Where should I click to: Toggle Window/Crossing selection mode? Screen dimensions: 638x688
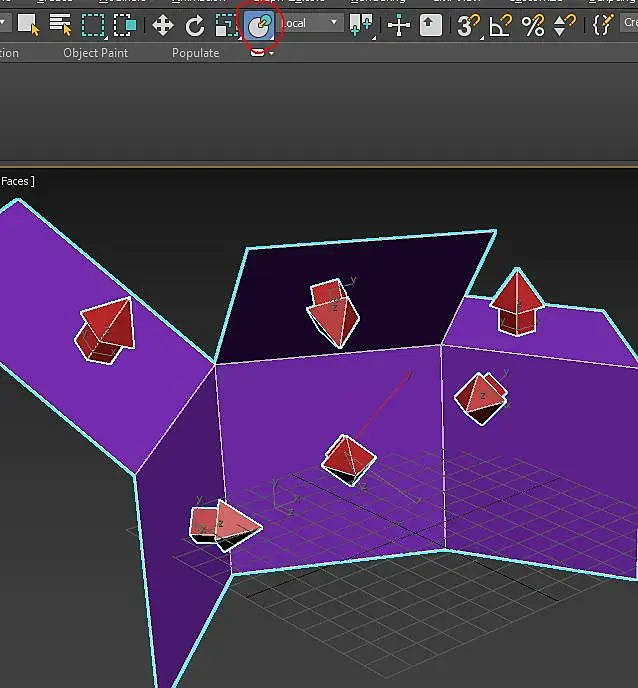(125, 25)
